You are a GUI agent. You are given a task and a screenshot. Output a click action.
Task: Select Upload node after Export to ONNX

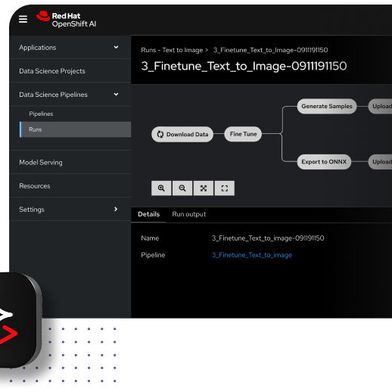[380, 162]
